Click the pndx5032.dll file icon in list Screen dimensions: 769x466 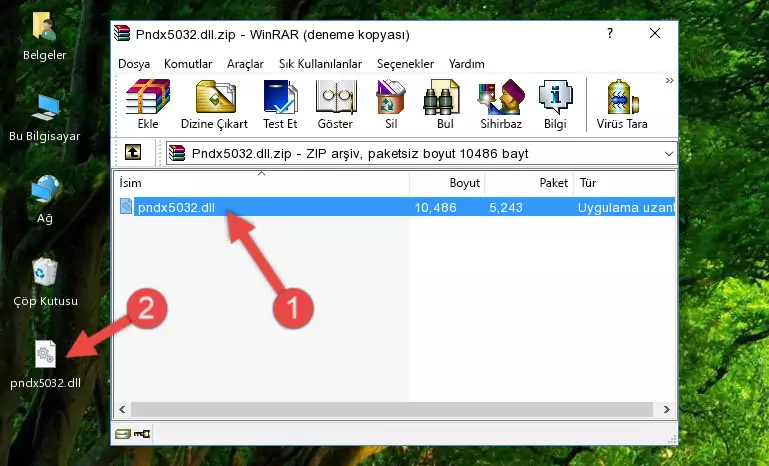coord(126,207)
